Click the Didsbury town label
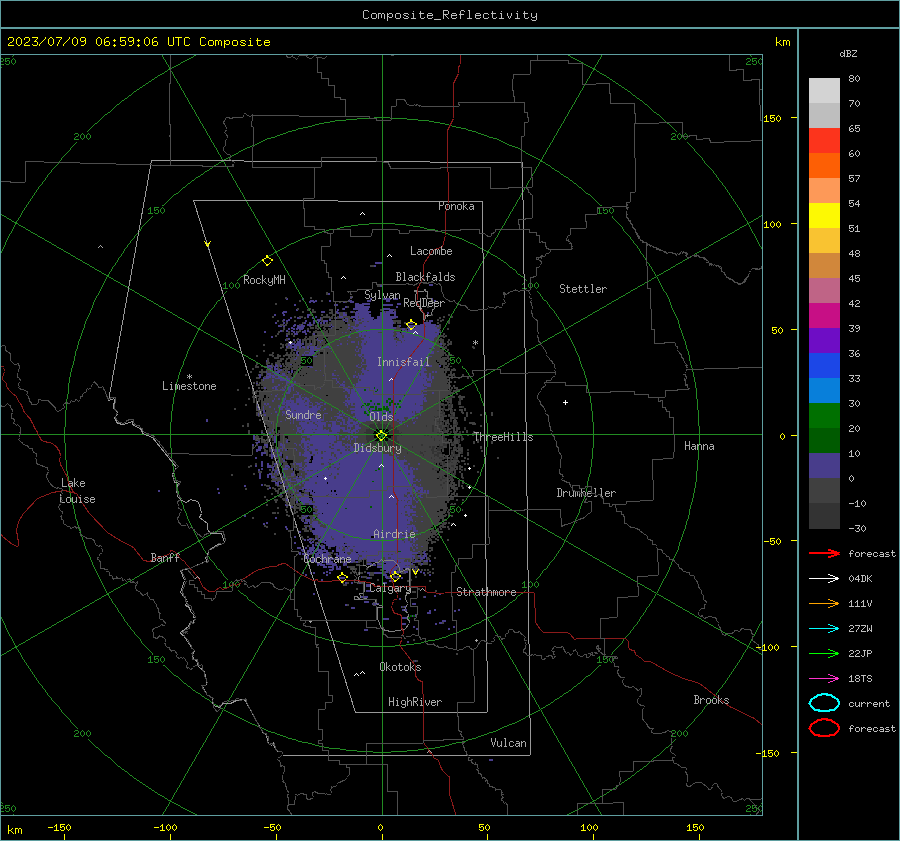This screenshot has width=900, height=841. (377, 448)
